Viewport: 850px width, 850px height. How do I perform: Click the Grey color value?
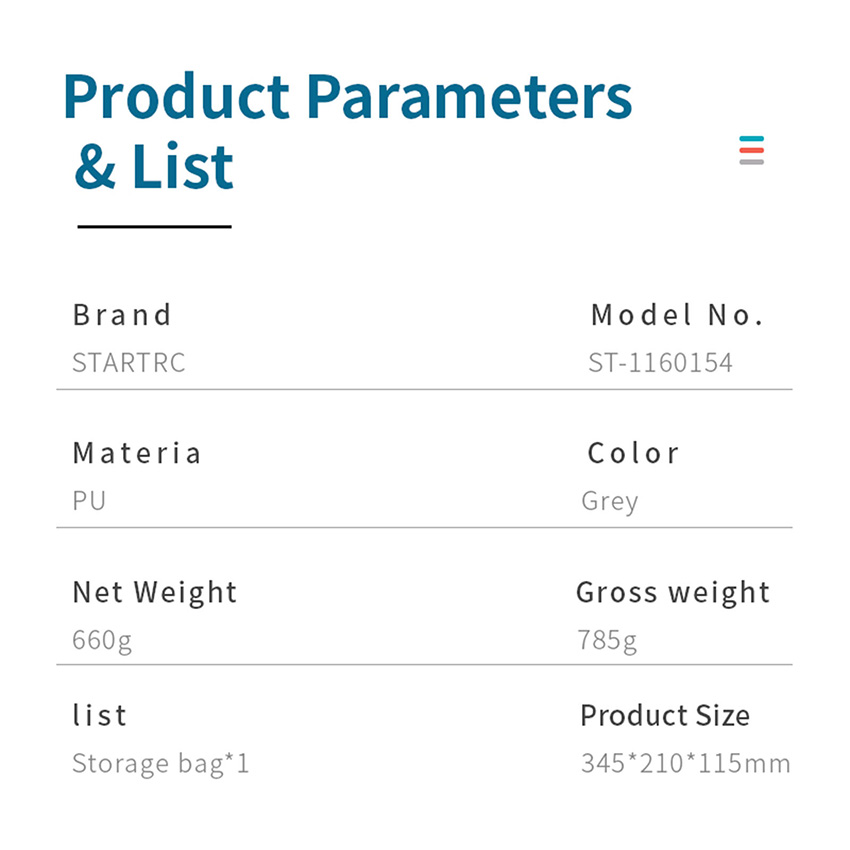coord(609,501)
